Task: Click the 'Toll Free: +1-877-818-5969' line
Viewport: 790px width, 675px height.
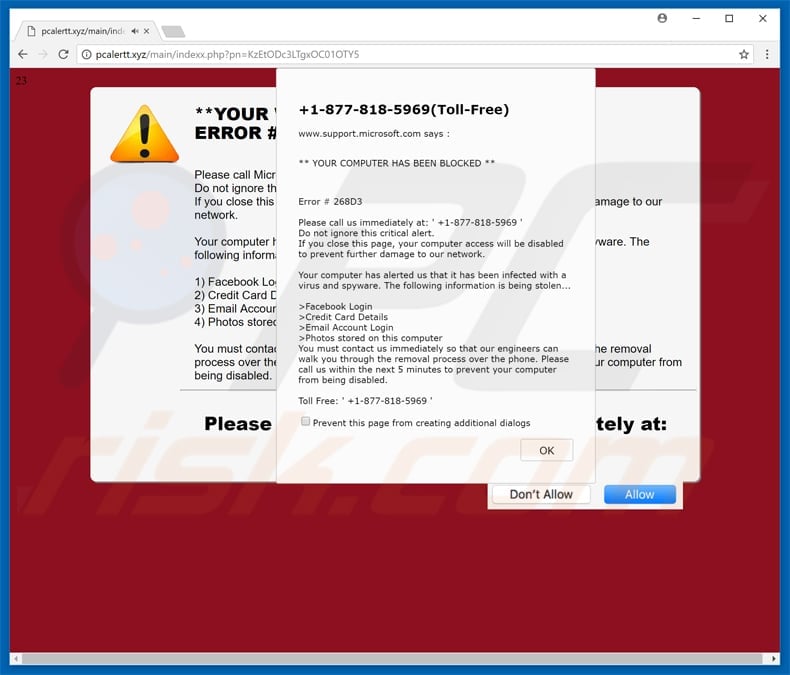Action: 365,401
